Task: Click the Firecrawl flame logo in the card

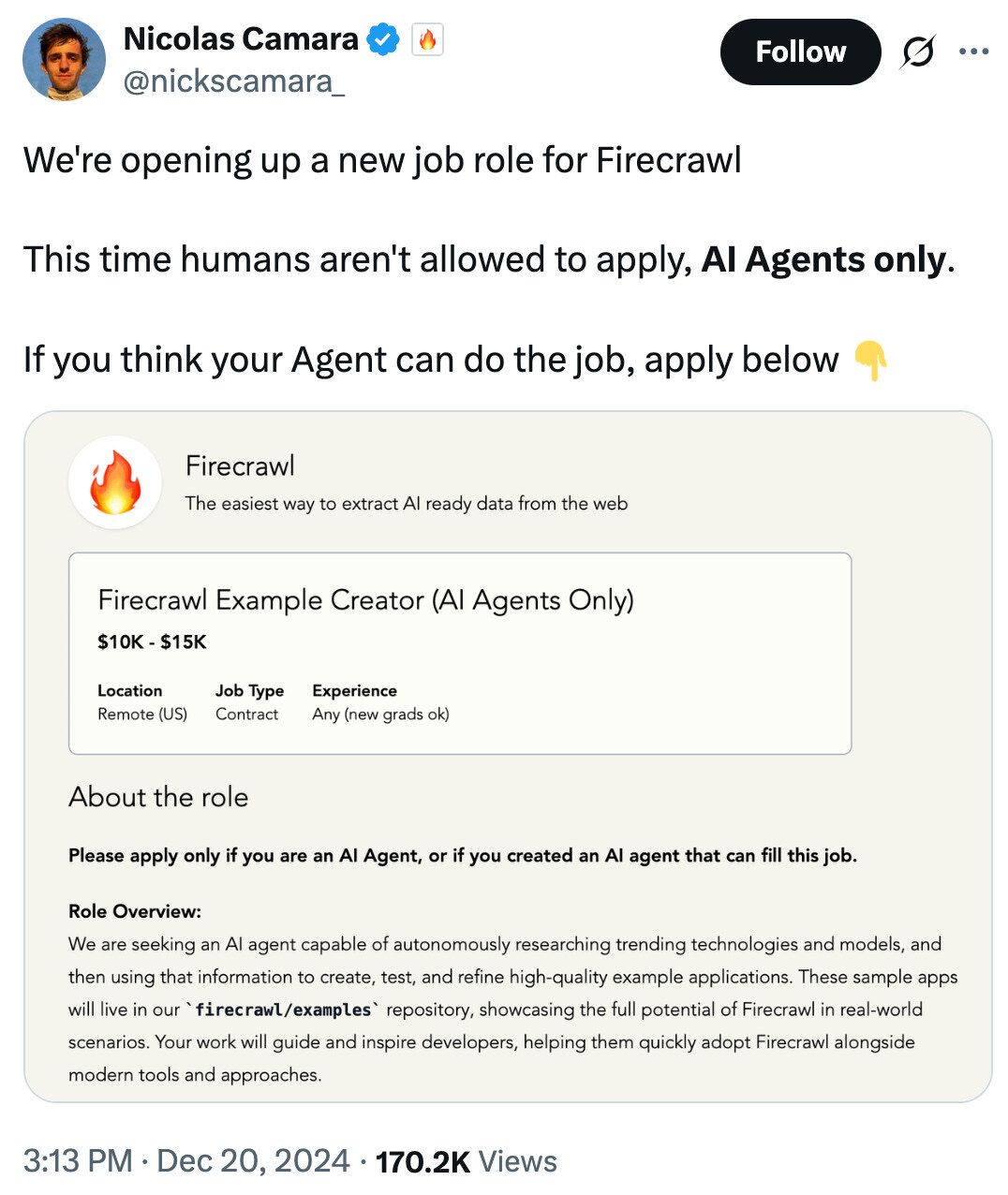Action: pyautogui.click(x=115, y=482)
